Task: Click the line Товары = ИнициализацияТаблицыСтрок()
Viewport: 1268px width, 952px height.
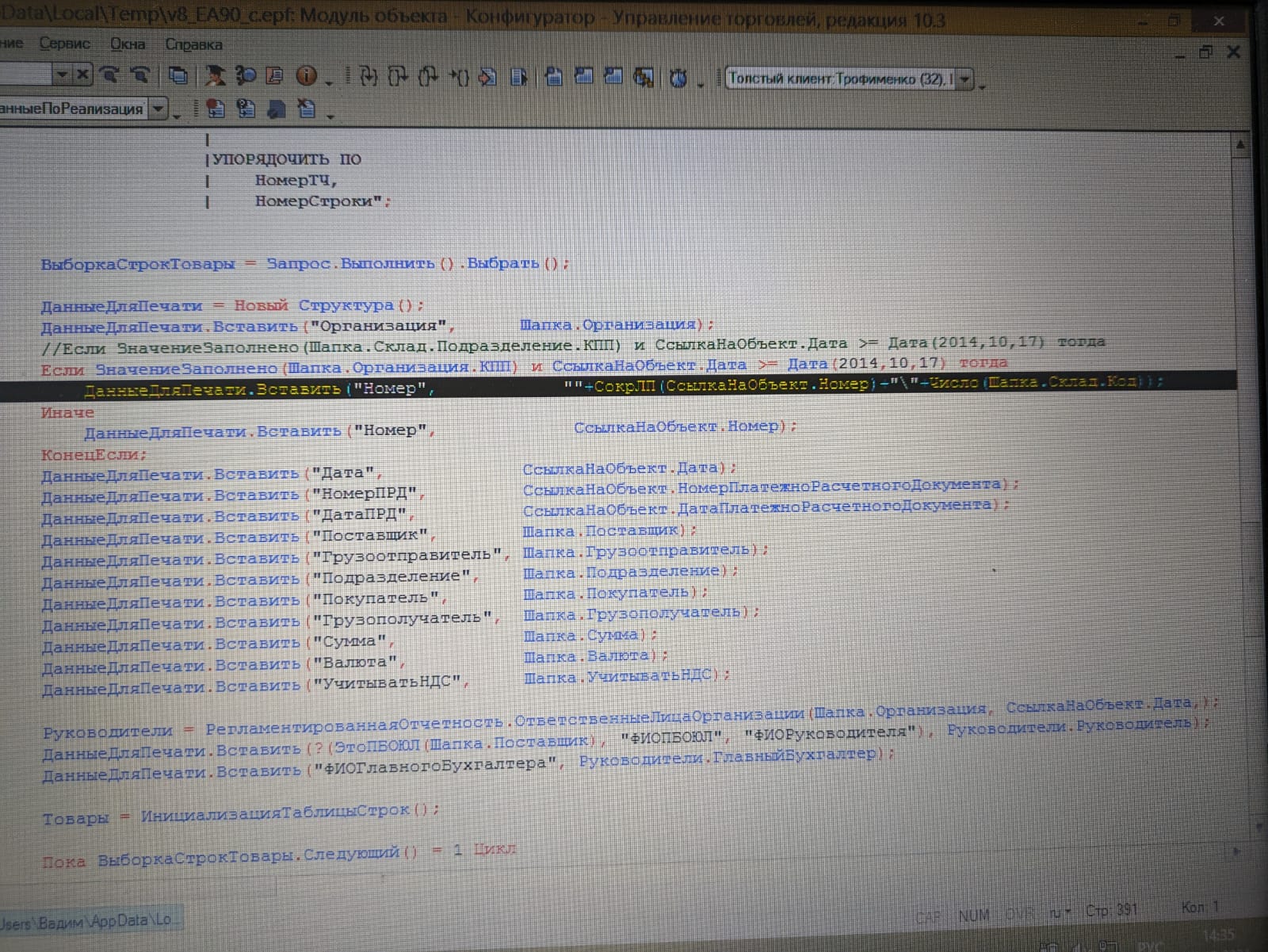Action: pos(240,814)
